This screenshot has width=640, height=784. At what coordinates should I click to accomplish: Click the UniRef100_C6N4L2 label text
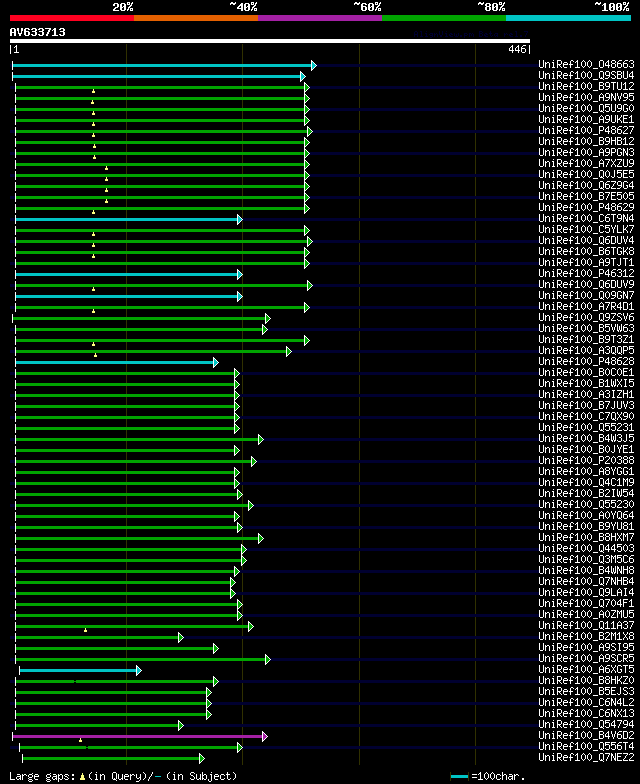586,702
